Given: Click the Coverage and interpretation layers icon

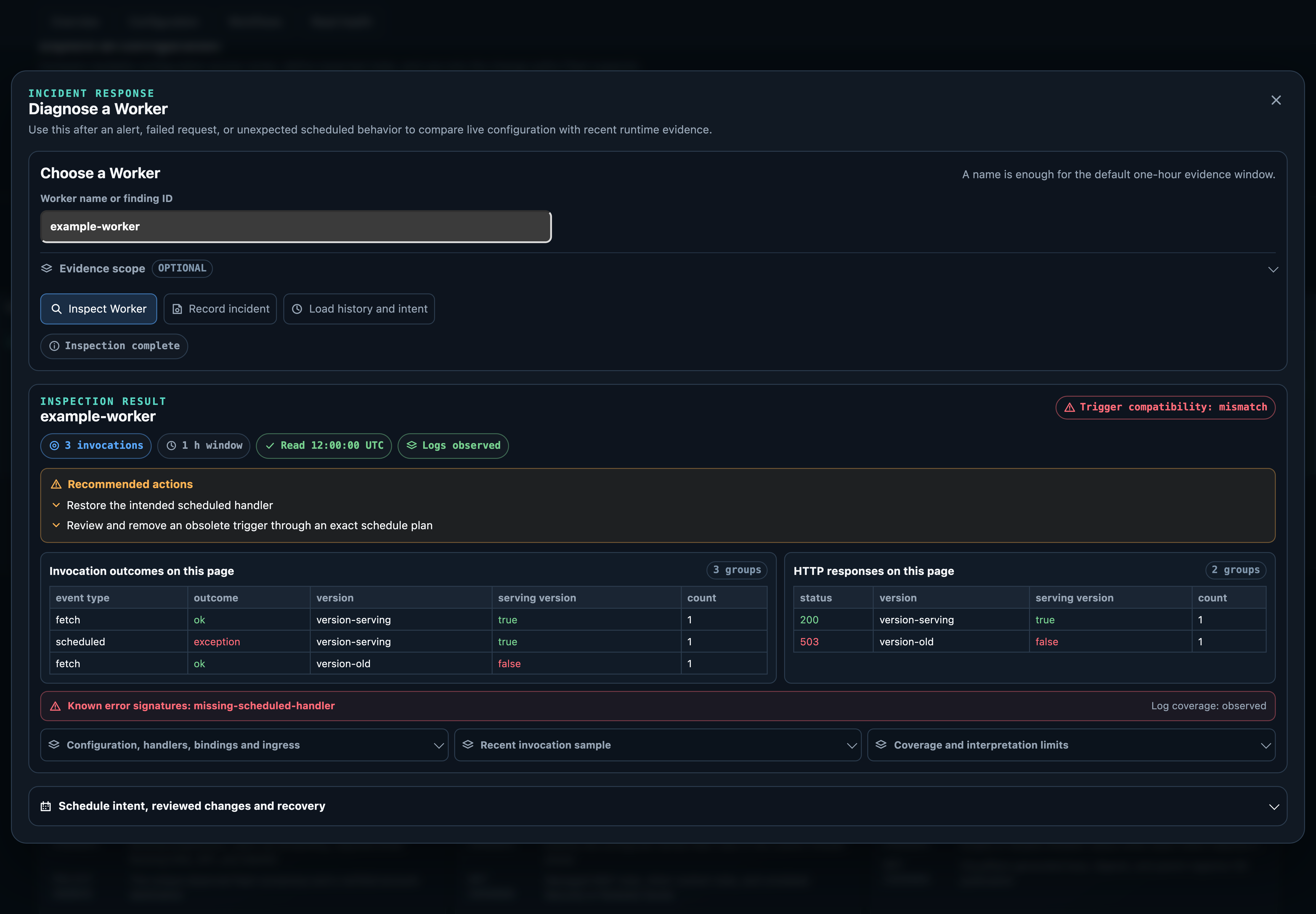Looking at the screenshot, I should tap(881, 744).
